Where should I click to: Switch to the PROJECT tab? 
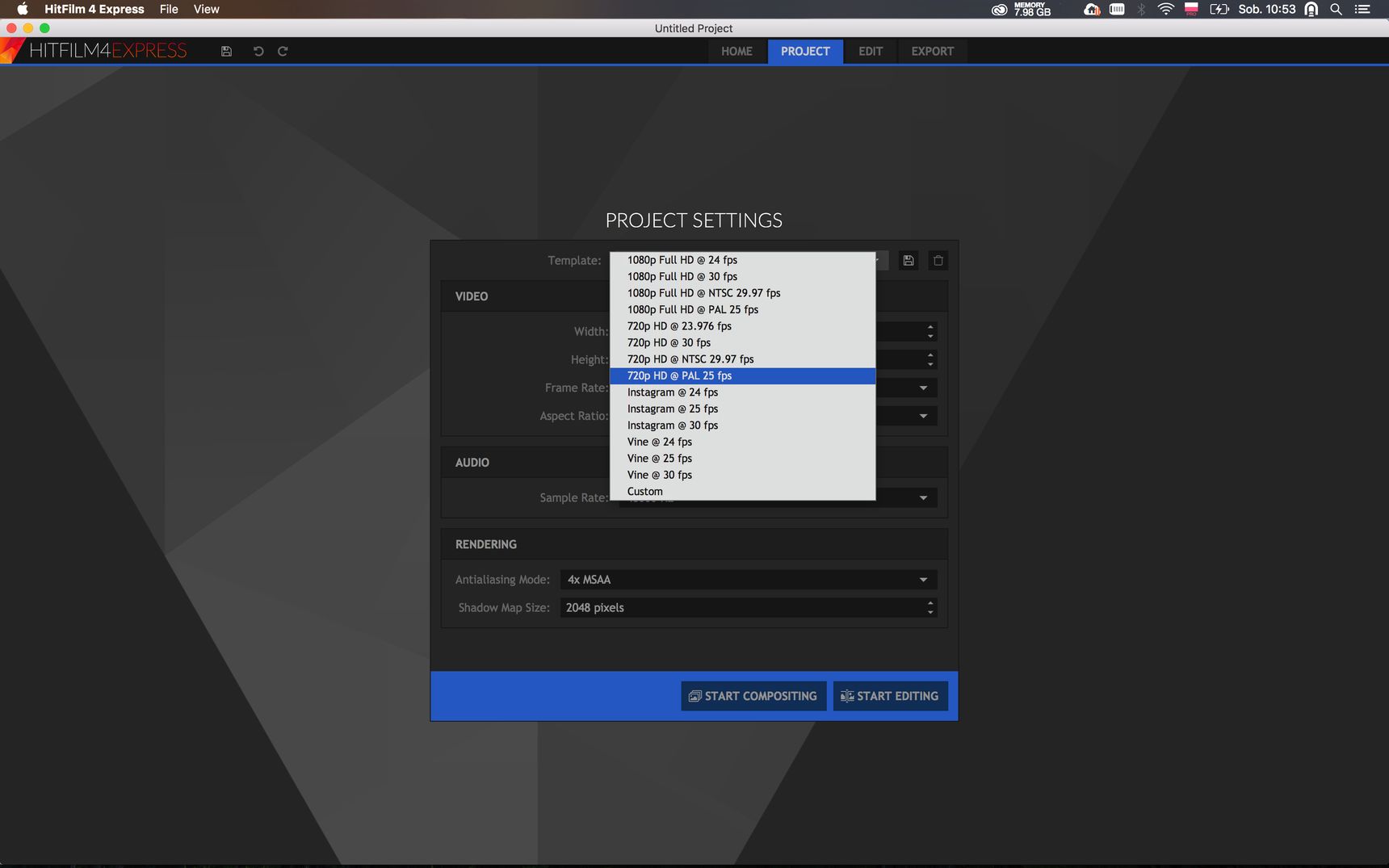(805, 51)
